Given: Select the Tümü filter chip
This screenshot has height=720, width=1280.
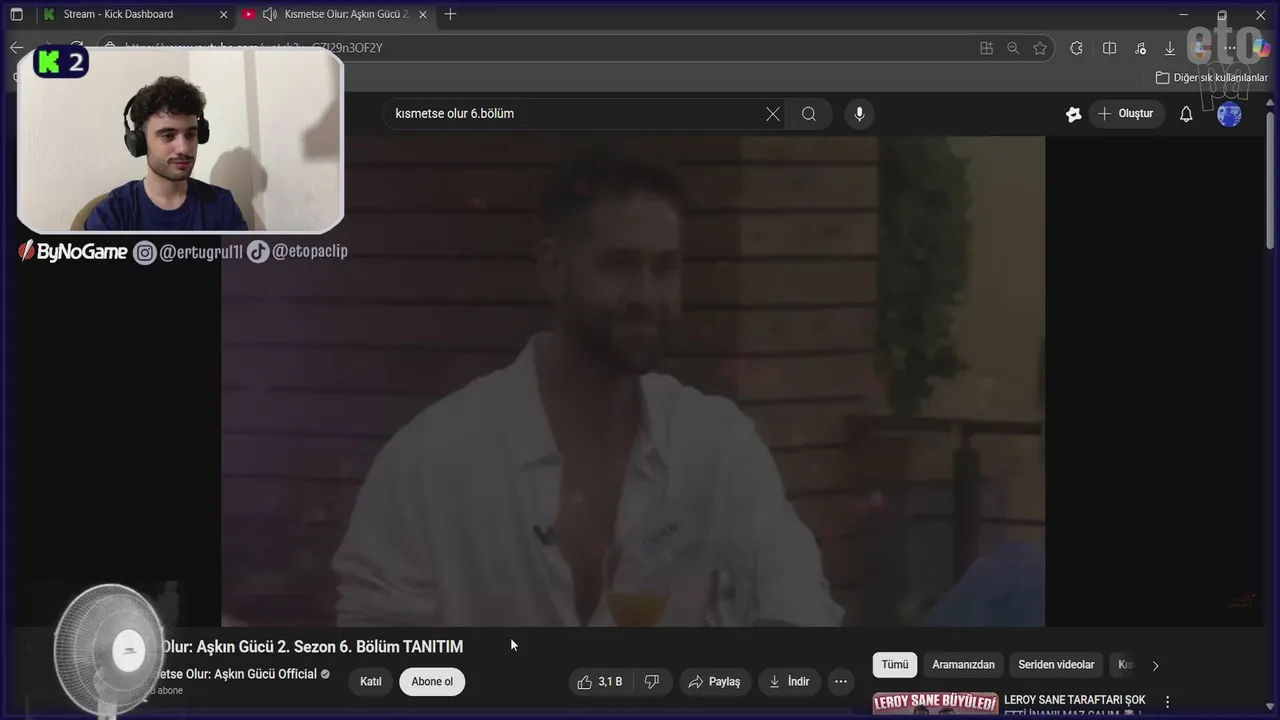Looking at the screenshot, I should (x=895, y=665).
